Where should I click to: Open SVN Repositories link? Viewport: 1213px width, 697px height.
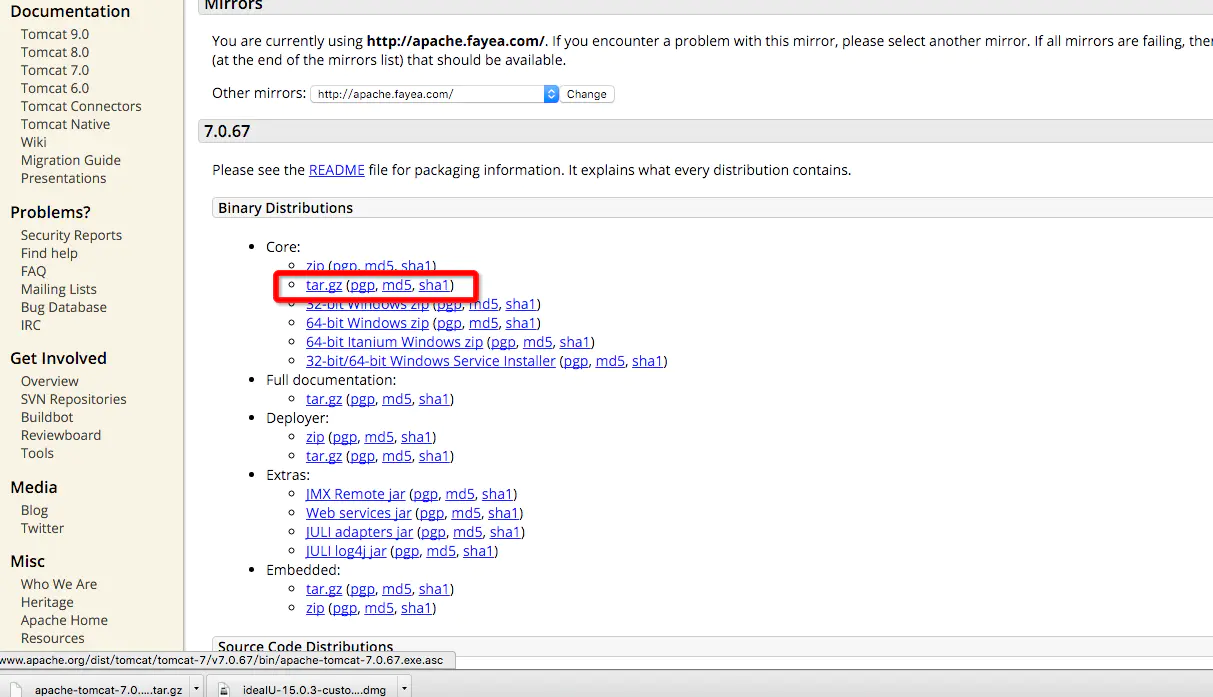pyautogui.click(x=74, y=399)
